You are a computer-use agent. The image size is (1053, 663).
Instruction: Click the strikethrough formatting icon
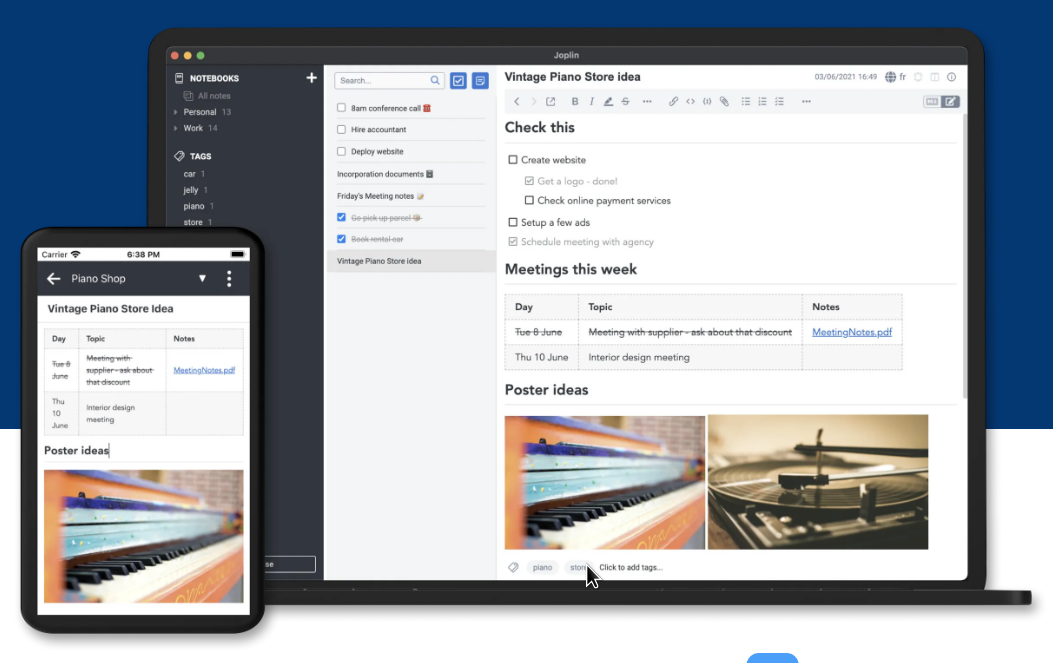point(625,101)
